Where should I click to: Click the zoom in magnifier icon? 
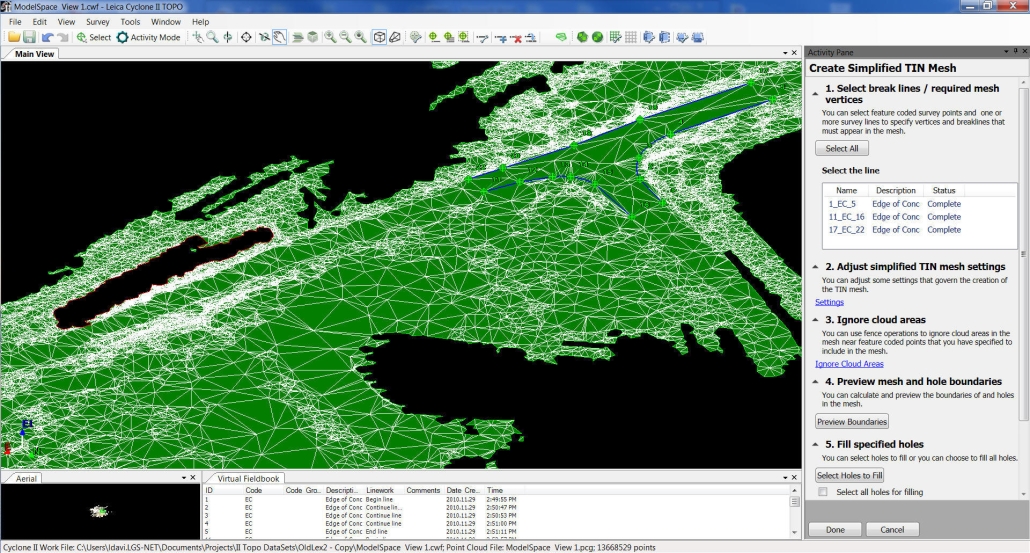[329, 37]
